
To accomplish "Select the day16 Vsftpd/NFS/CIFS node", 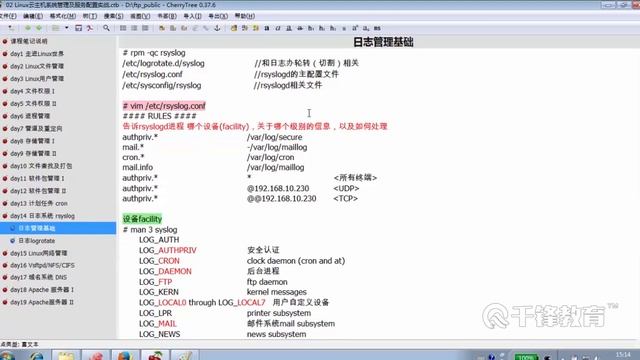I will tap(42, 265).
